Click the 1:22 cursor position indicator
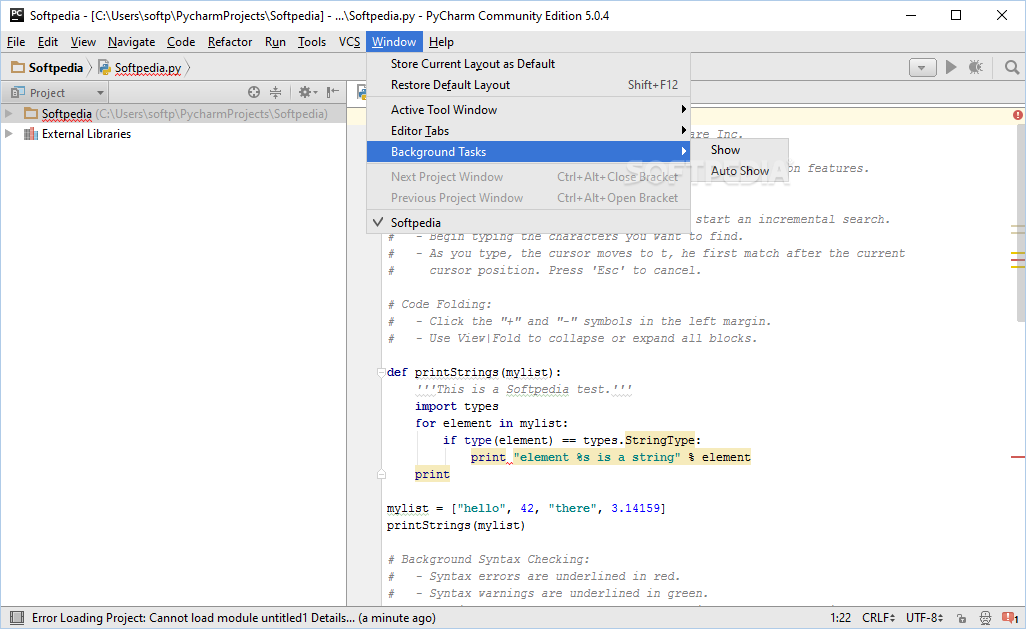The height and width of the screenshot is (629, 1026). coord(840,617)
